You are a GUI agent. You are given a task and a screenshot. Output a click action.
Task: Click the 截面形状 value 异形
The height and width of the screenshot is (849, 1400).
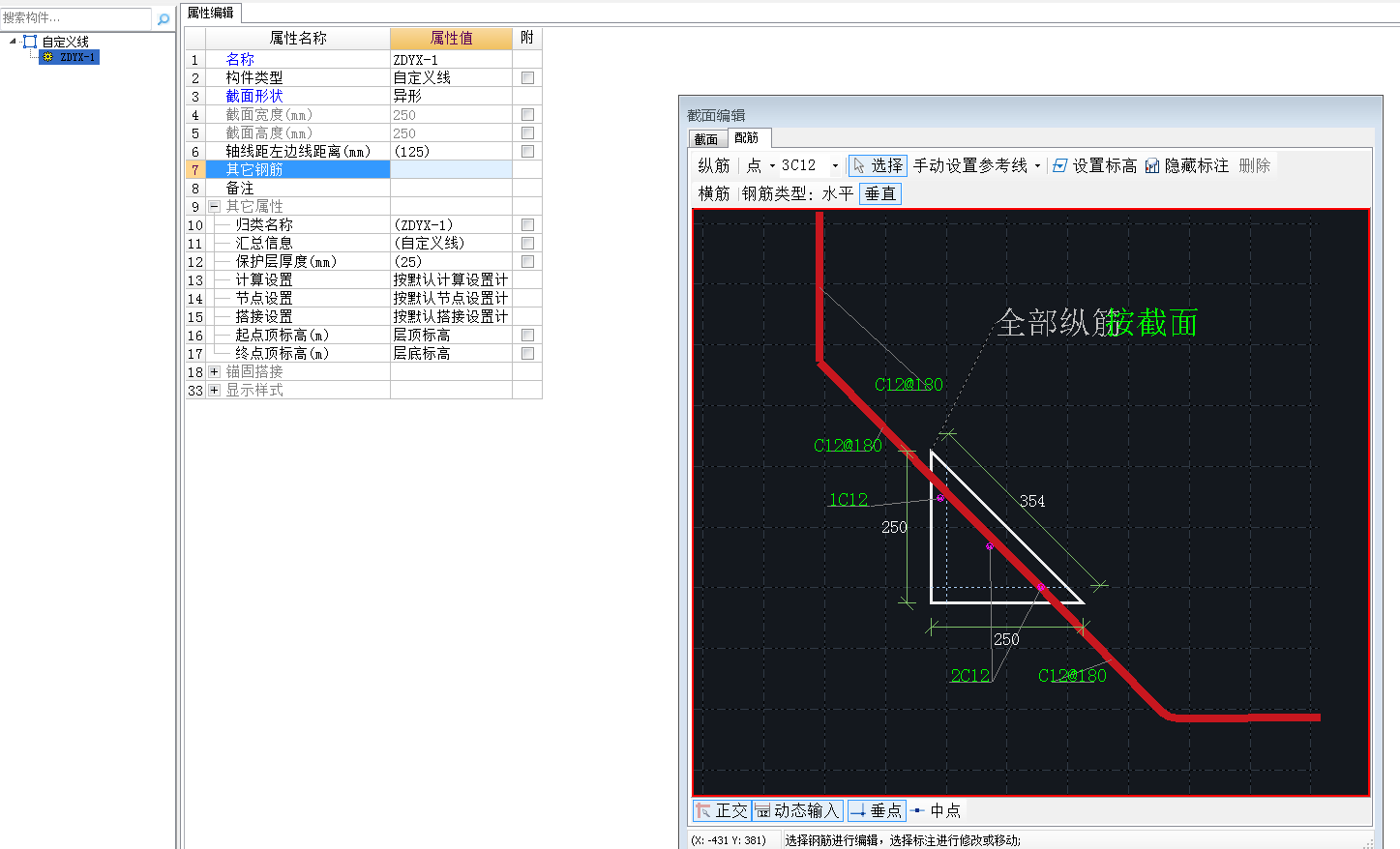click(x=451, y=96)
